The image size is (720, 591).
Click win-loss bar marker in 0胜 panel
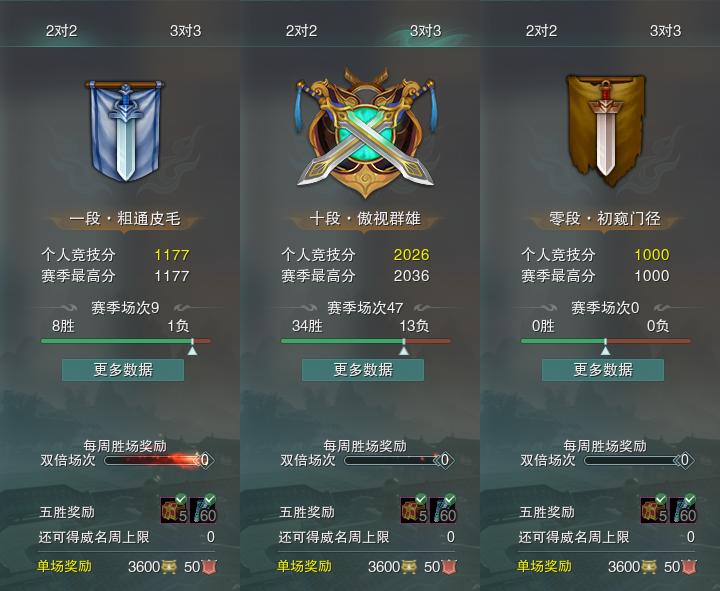606,347
